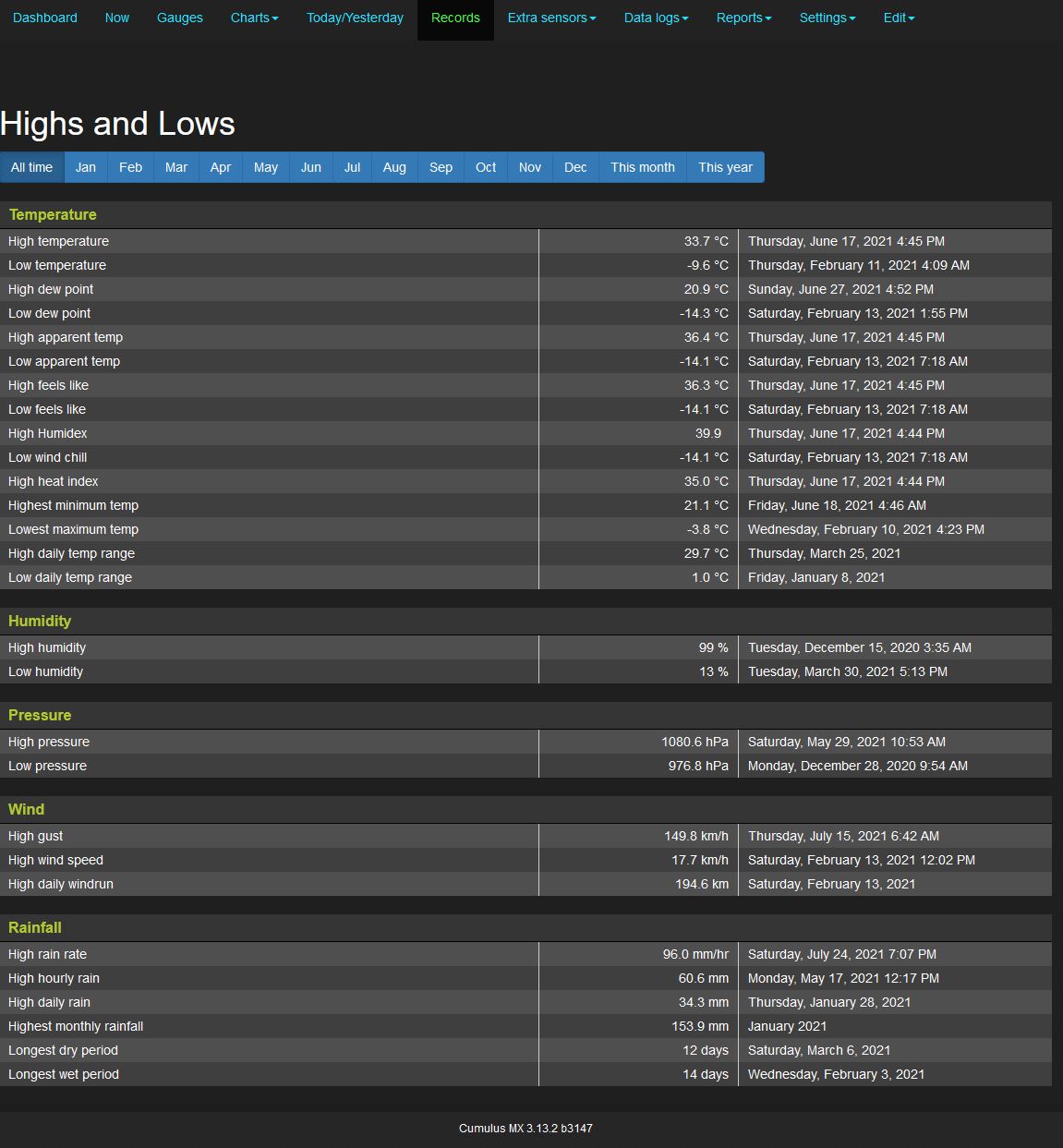Viewport: 1063px width, 1148px height.
Task: Open the Today/Yesterday page
Action: [x=355, y=18]
